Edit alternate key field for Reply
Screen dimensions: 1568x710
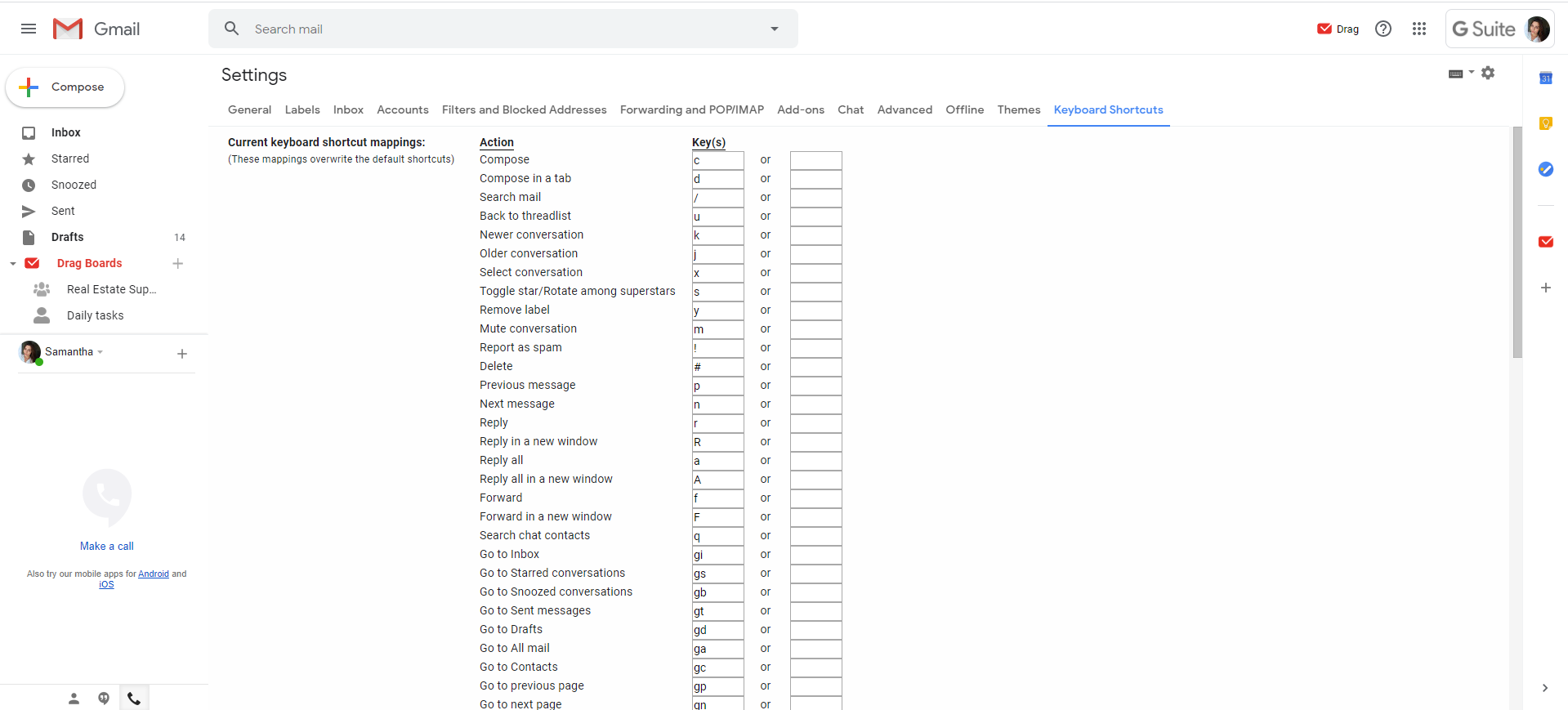(816, 423)
